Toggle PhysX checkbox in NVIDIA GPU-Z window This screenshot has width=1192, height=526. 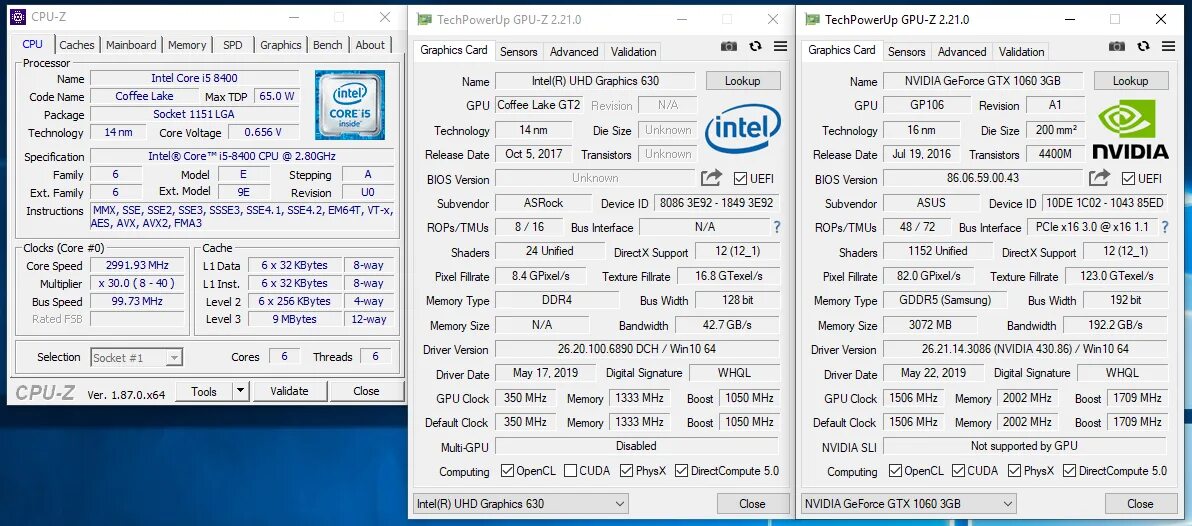pos(1014,471)
